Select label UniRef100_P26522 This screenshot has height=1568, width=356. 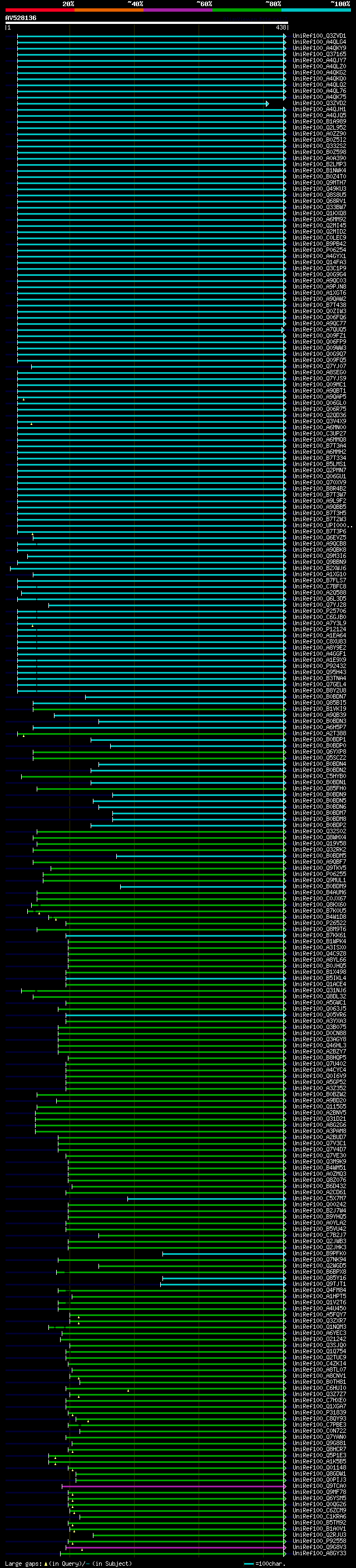pos(319,923)
